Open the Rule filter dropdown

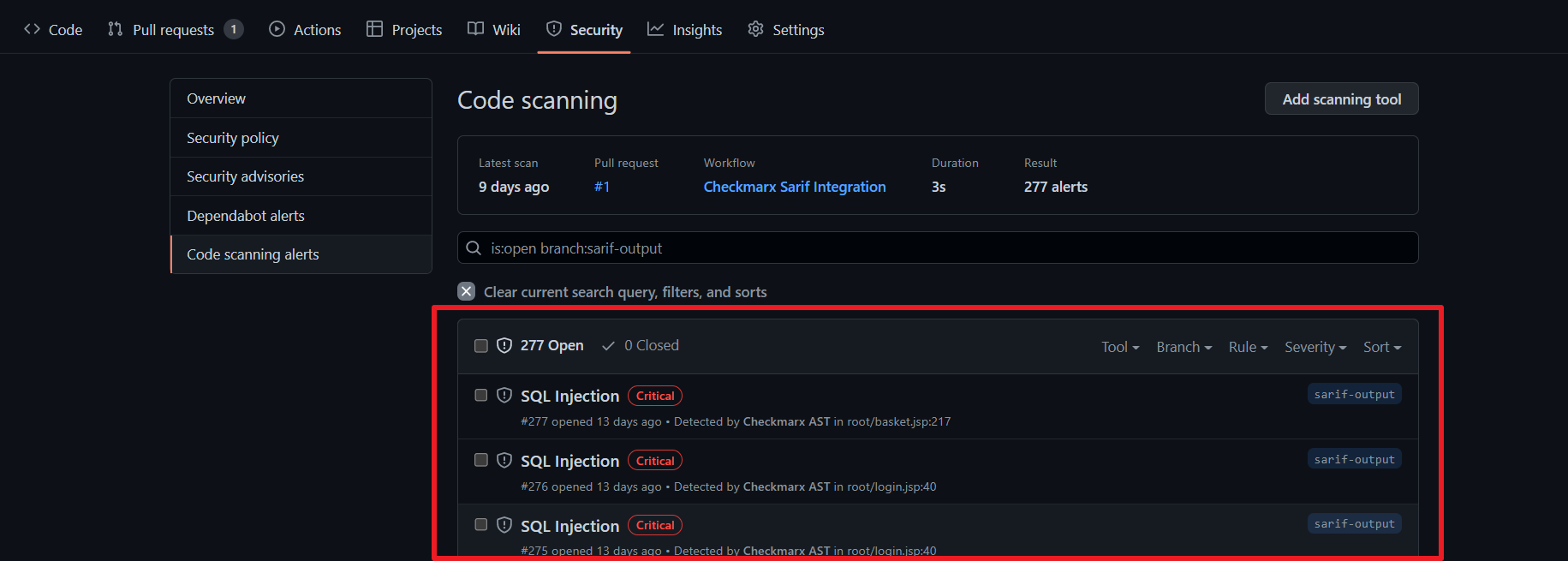tap(1248, 347)
